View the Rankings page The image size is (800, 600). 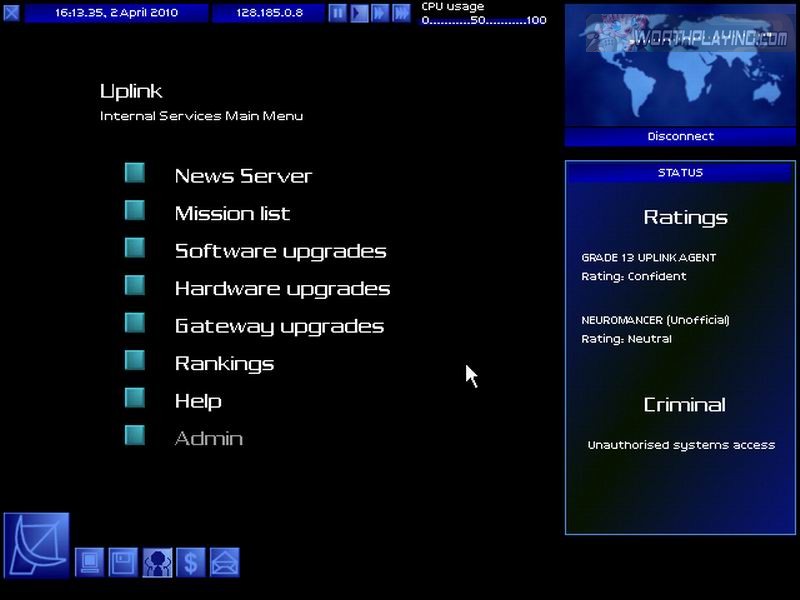[x=224, y=363]
